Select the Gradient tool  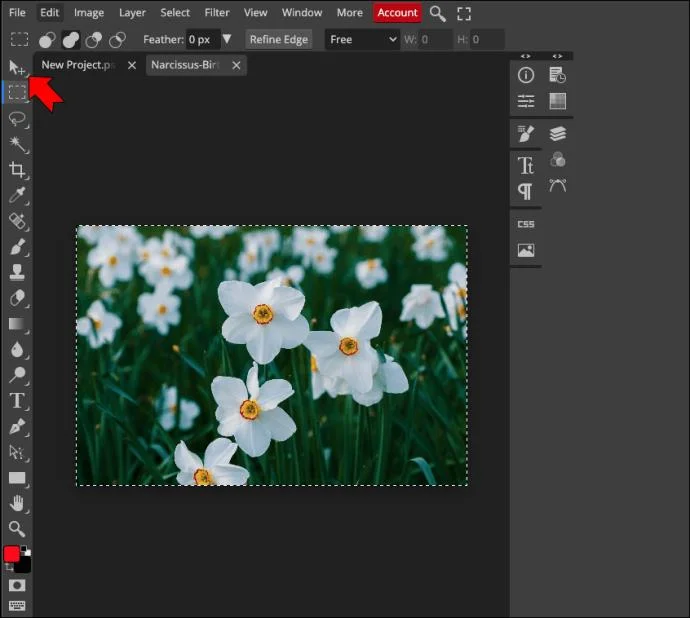point(17,324)
